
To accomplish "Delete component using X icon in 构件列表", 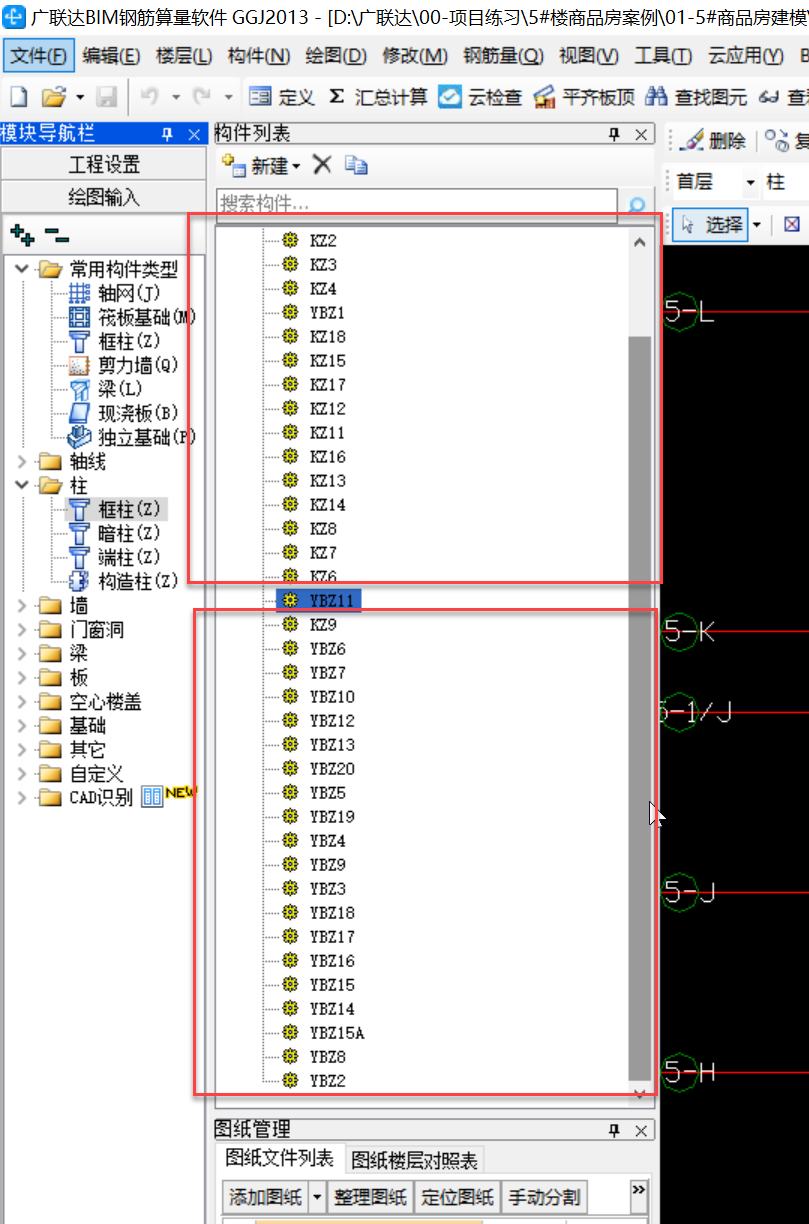I will [x=322, y=165].
